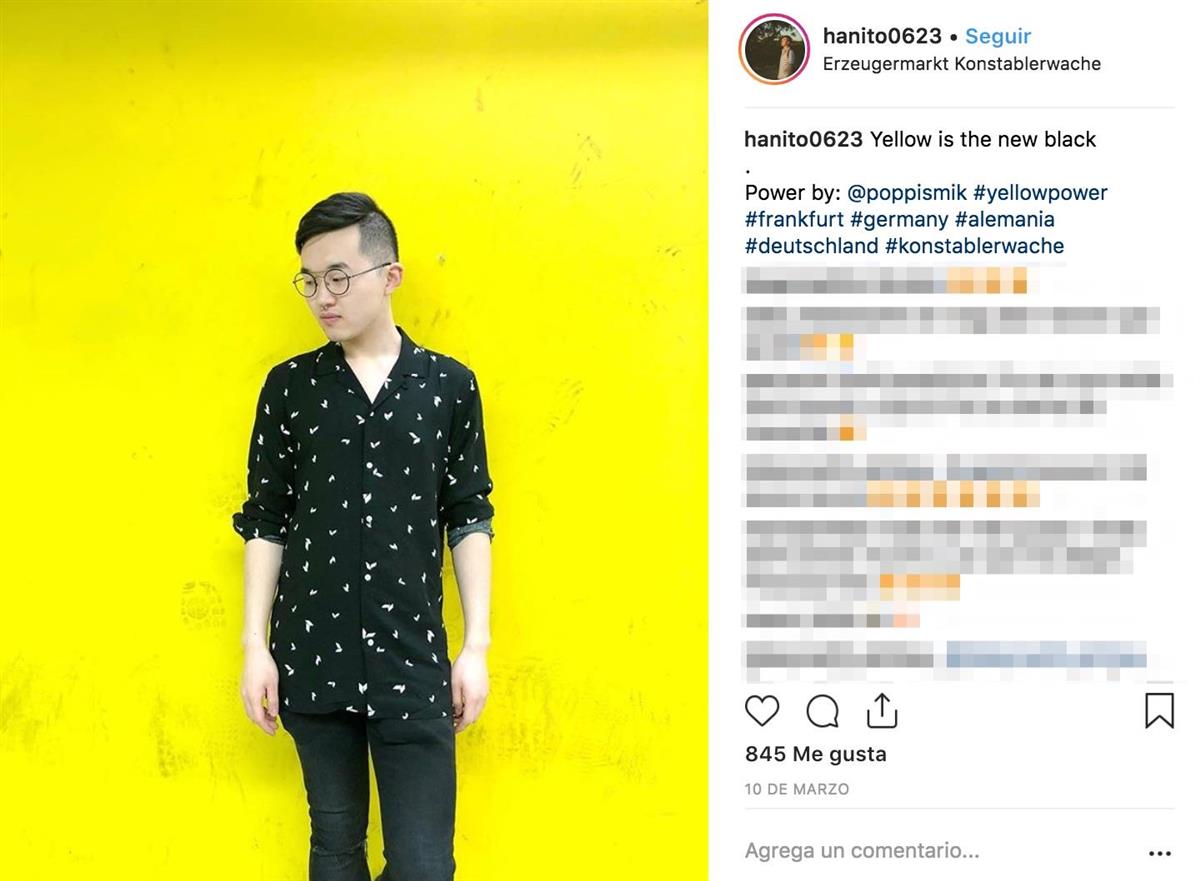Image resolution: width=1200 pixels, height=881 pixels.
Task: Open the Erzeugermarkt Konstablerwache location link
Action: click(x=962, y=63)
